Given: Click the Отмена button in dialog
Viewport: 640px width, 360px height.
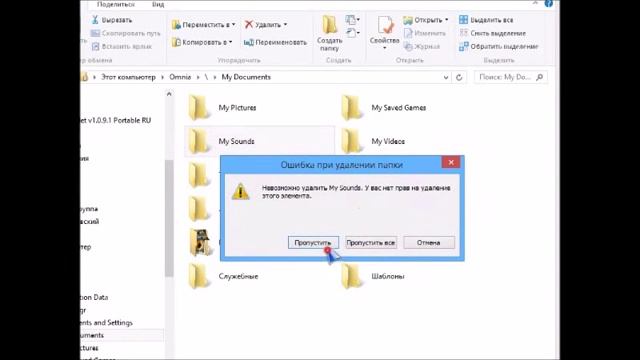Looking at the screenshot, I should (x=429, y=242).
